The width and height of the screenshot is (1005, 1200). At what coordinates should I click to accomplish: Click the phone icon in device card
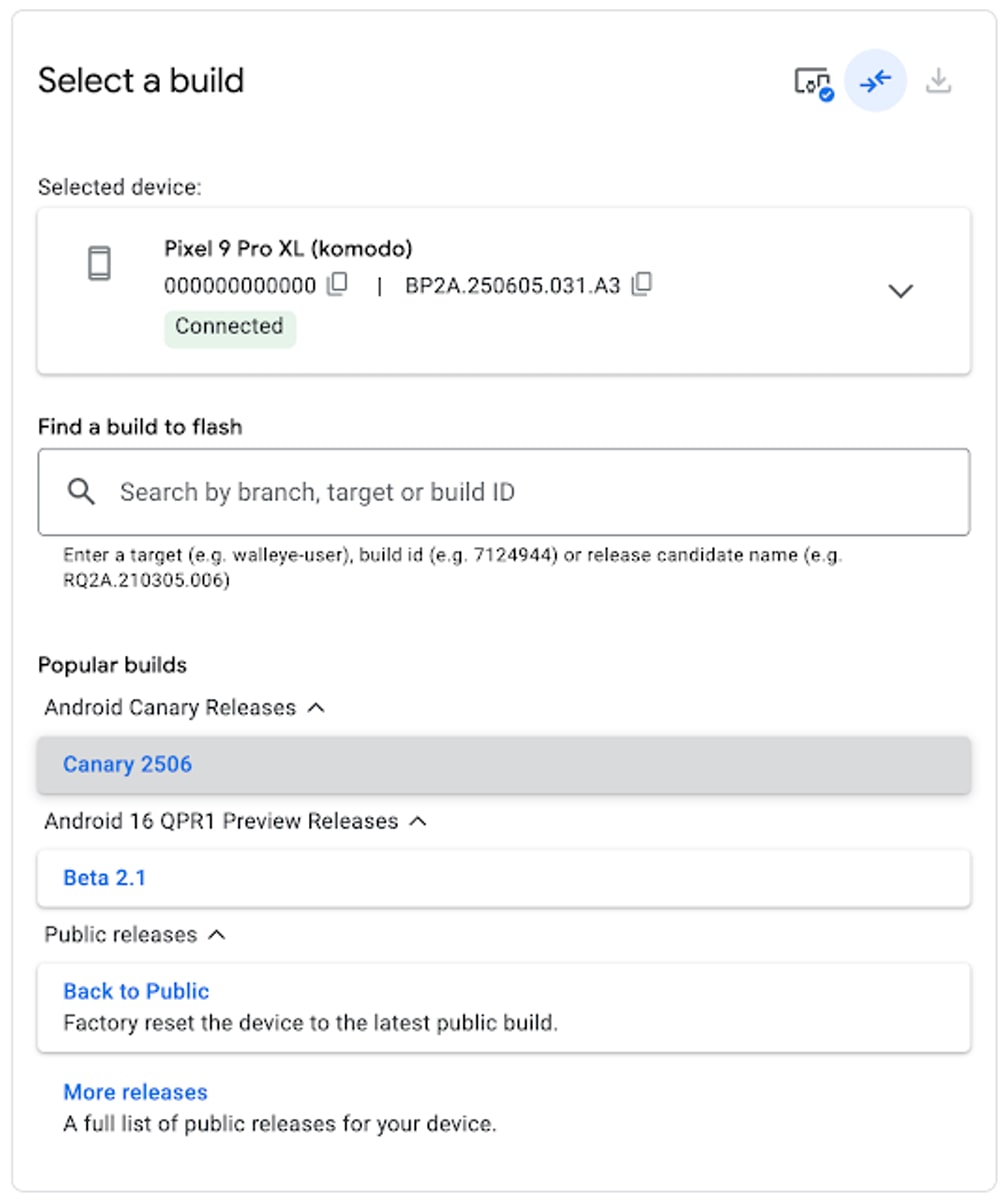tap(99, 264)
